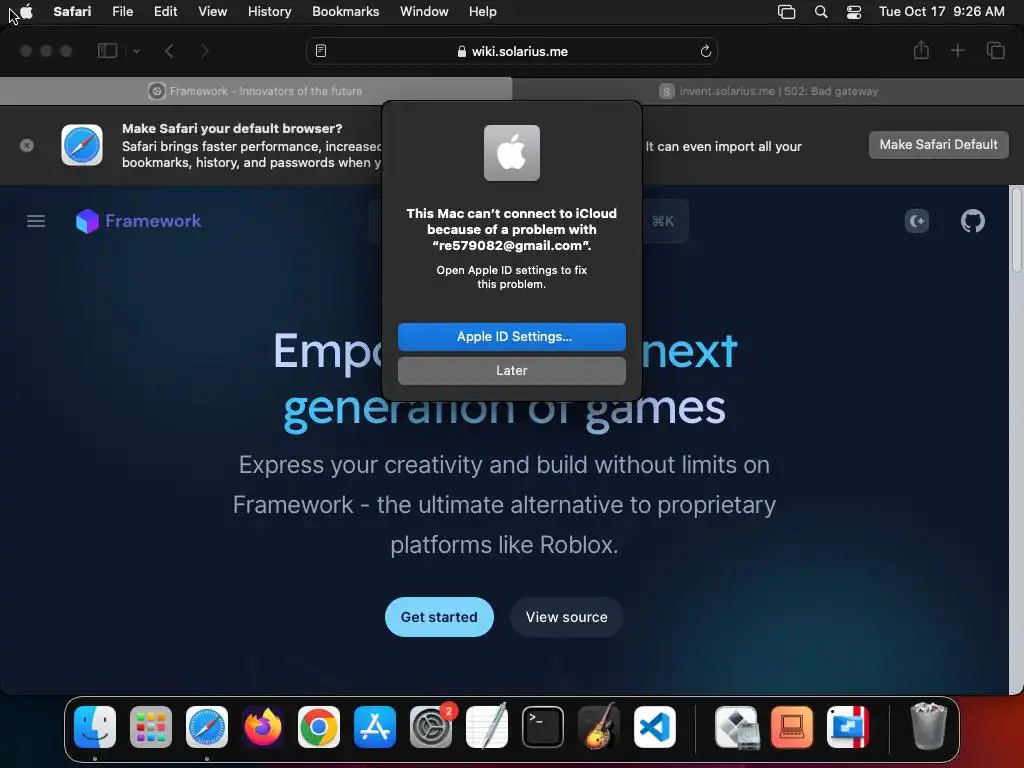Close the default browser banner
The image size is (1024, 768).
click(27, 145)
